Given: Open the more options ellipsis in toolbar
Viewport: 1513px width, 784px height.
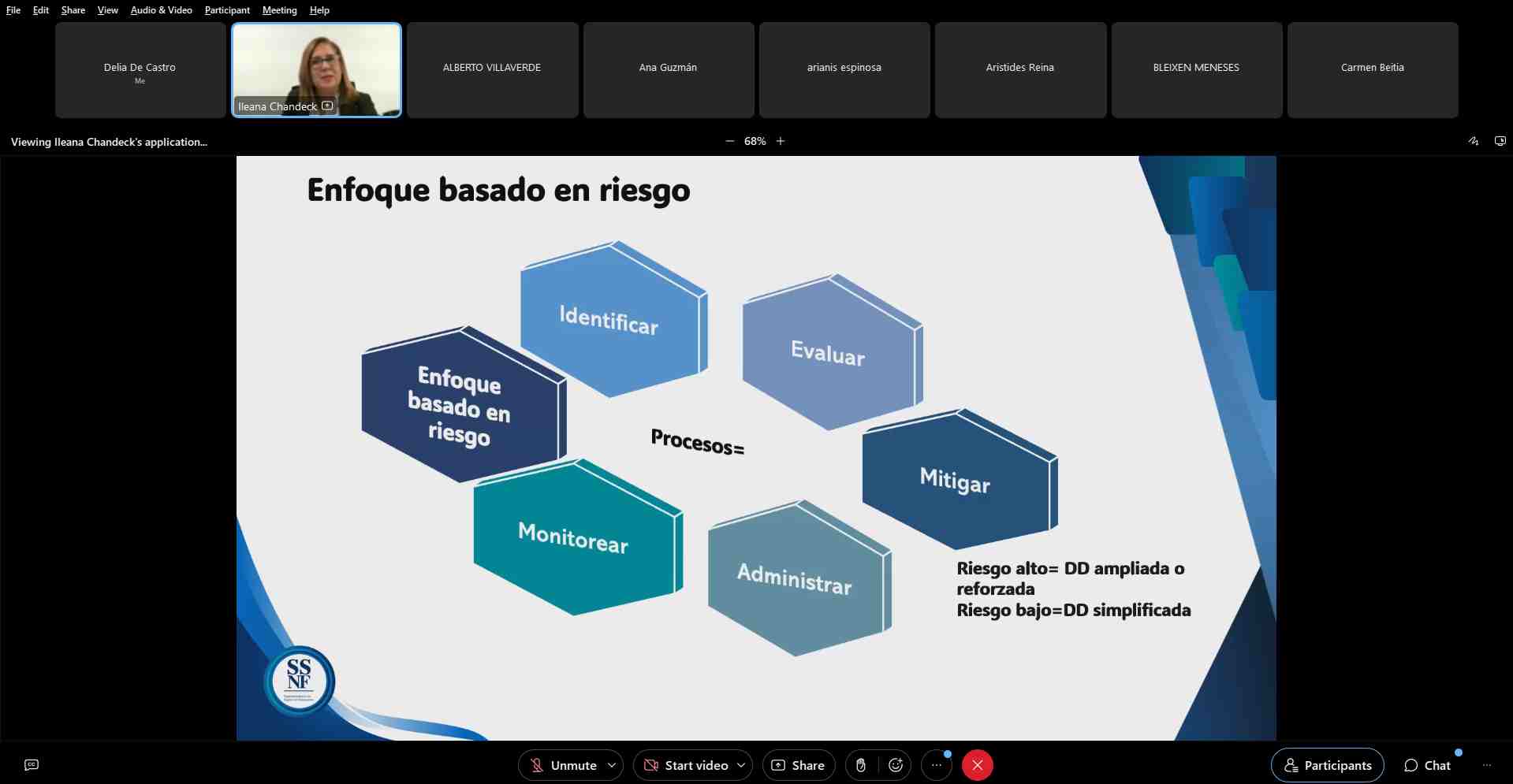Looking at the screenshot, I should click(x=937, y=765).
